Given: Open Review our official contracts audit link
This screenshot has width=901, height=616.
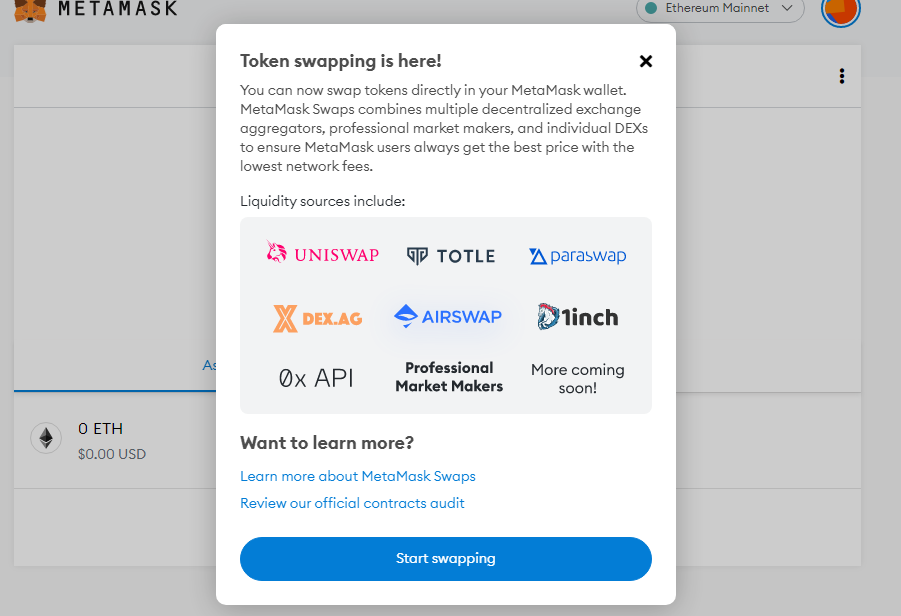Looking at the screenshot, I should coord(352,503).
